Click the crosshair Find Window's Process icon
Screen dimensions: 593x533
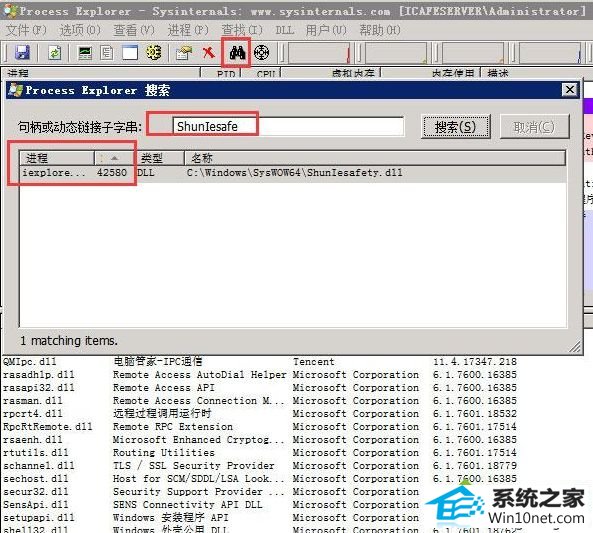pos(261,52)
